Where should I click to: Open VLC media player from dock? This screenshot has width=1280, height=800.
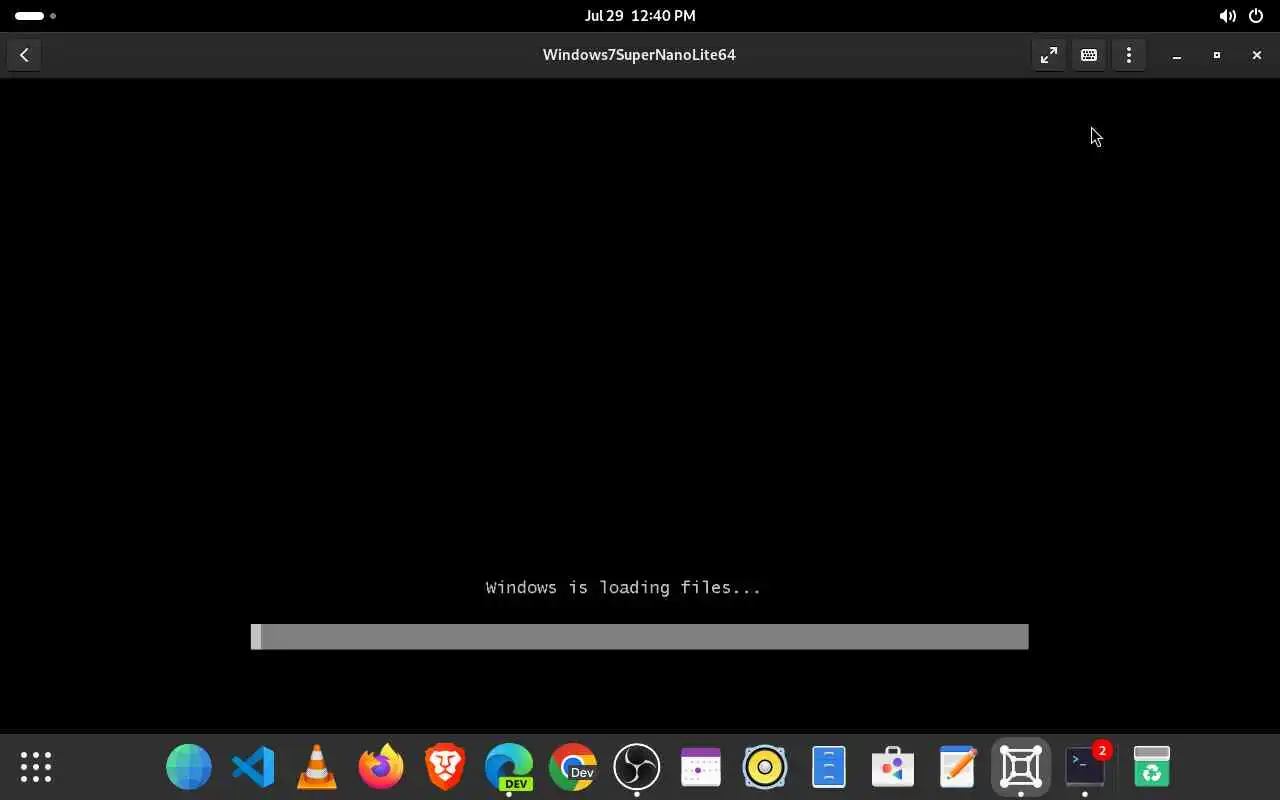pos(317,767)
